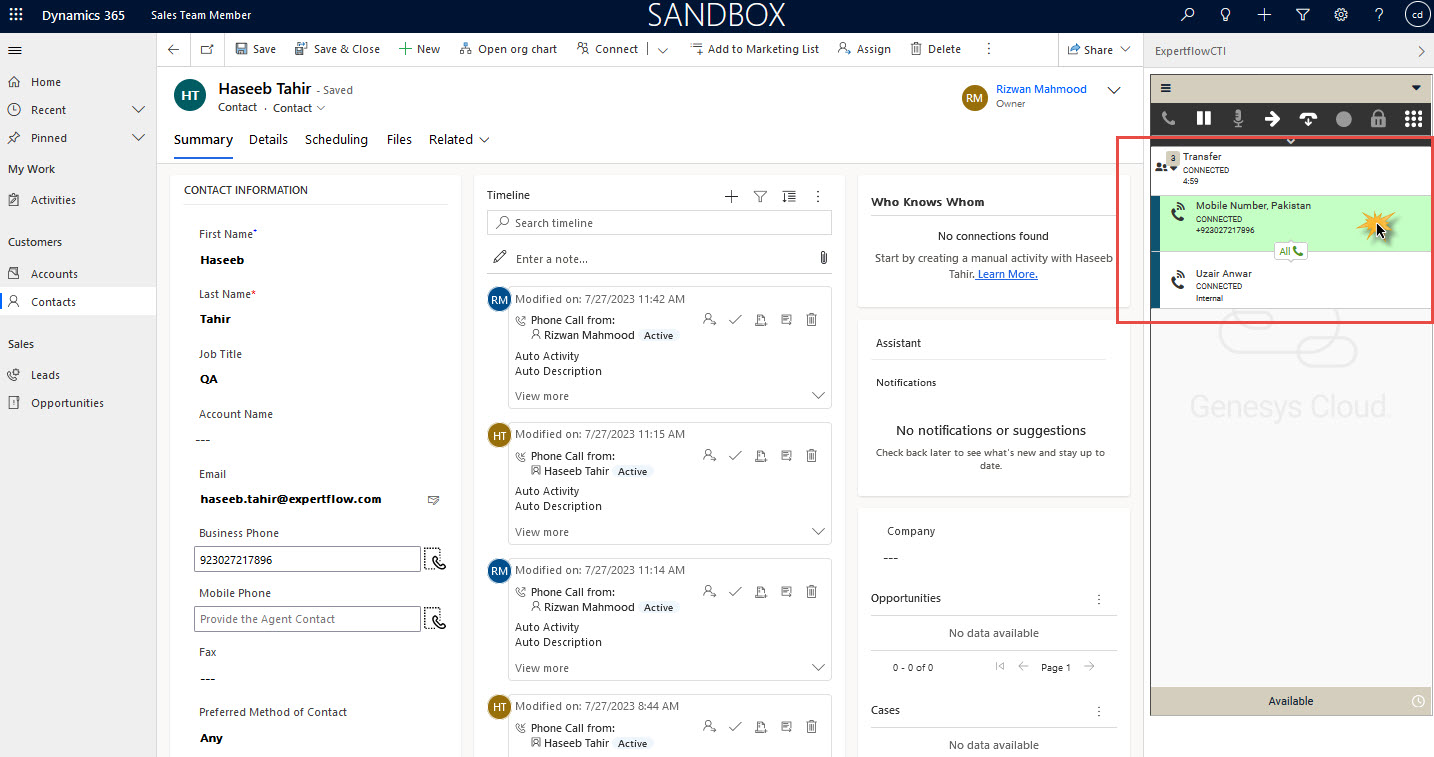Delete the 11:42 AM phone call activity
1434x757 pixels.
[811, 320]
